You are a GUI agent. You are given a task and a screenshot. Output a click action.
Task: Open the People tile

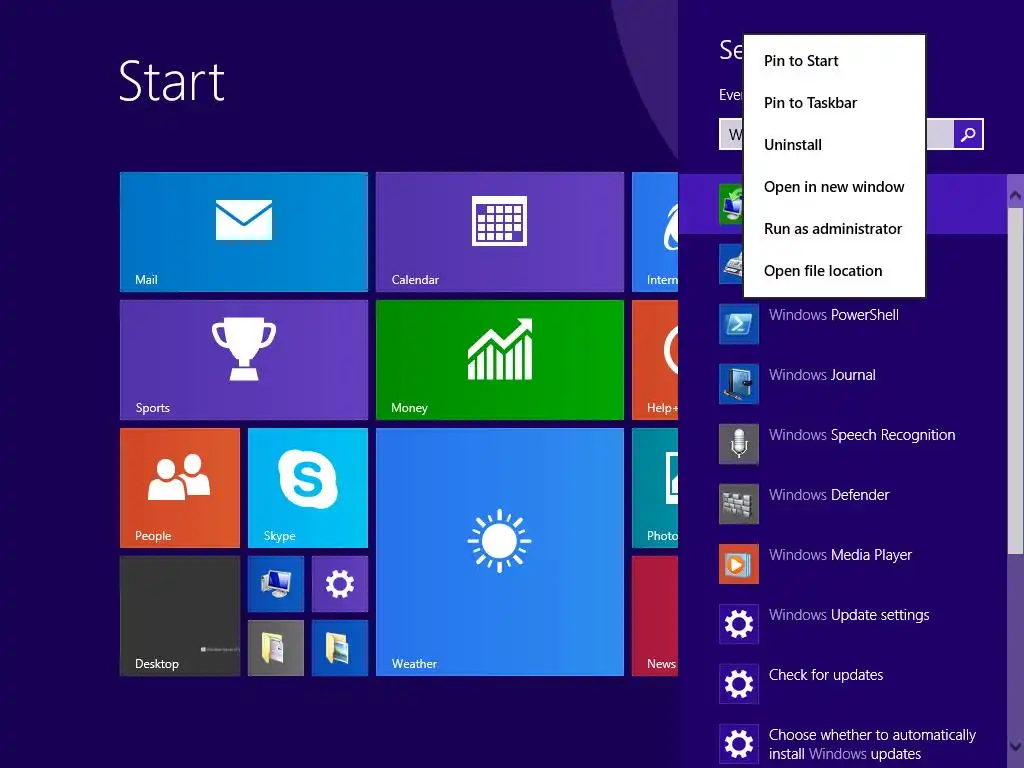coord(180,488)
